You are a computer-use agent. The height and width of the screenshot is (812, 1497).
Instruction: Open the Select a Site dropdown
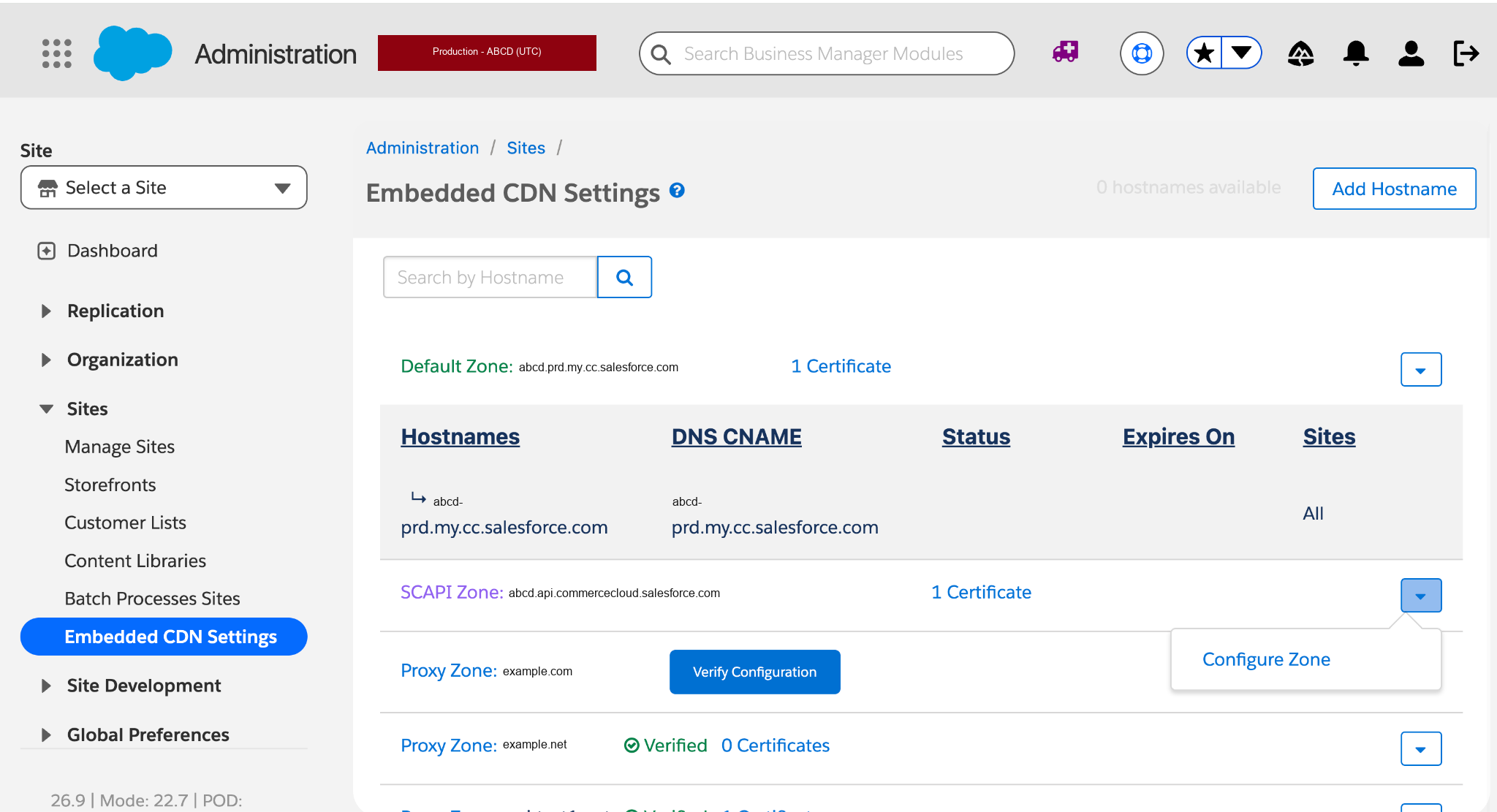(164, 188)
